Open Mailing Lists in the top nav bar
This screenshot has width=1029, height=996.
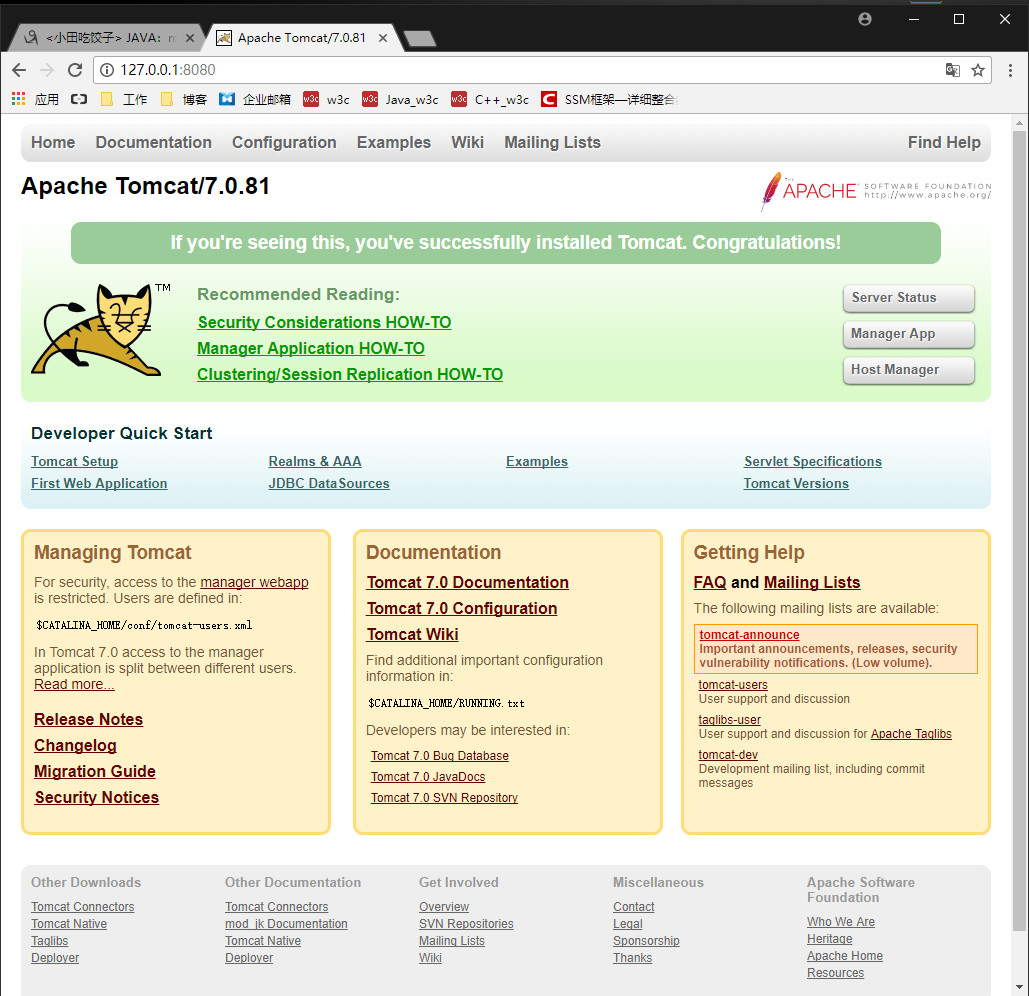[553, 142]
